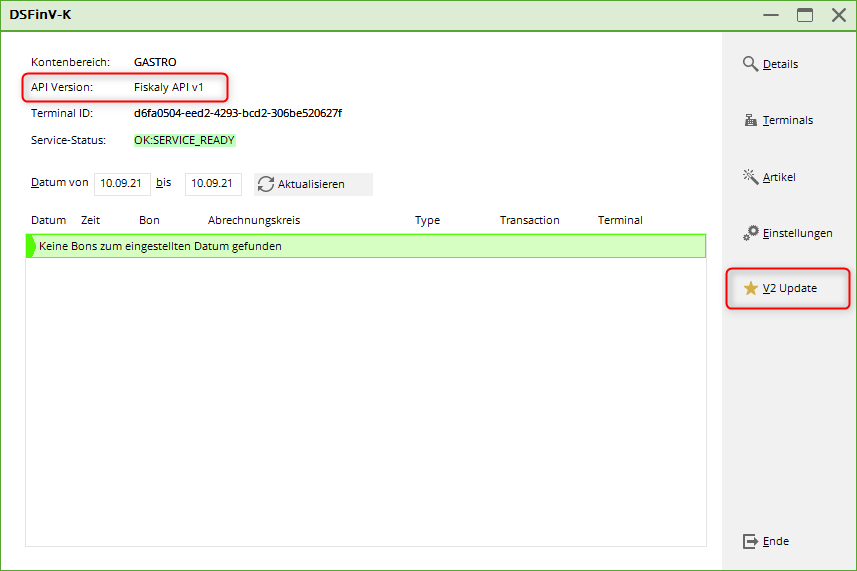This screenshot has height=571, width=857.
Task: Open Einstellungen settings
Action: pyautogui.click(x=797, y=233)
